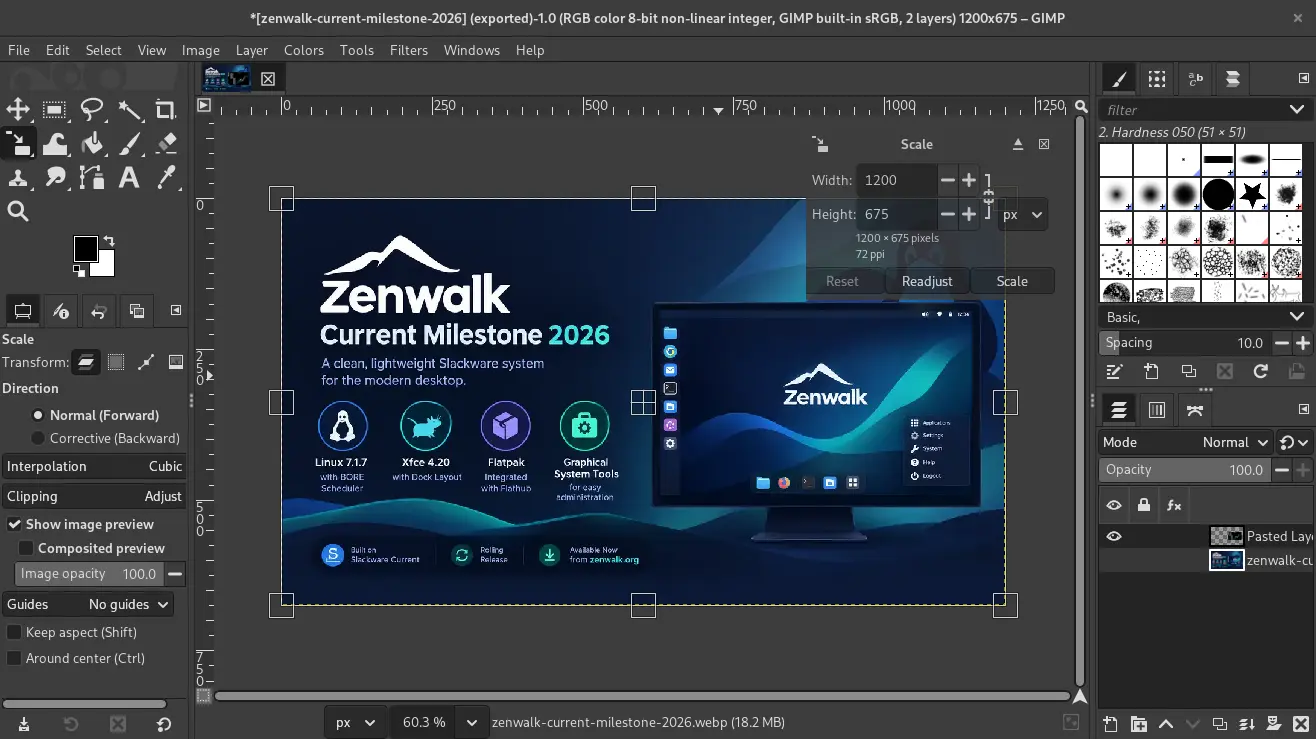Select the Paintbrush tool

coord(129,144)
